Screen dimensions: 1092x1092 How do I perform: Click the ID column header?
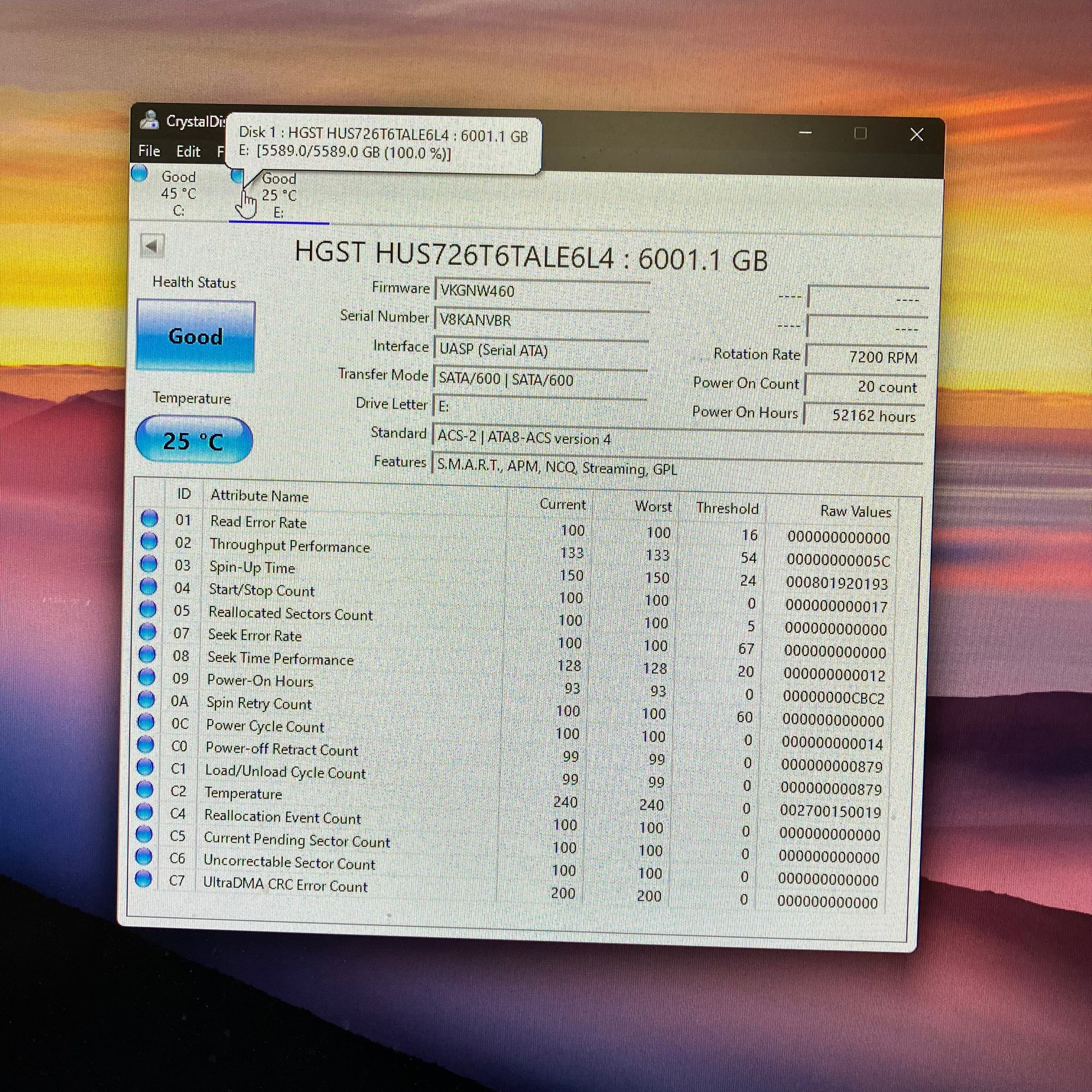(184, 494)
